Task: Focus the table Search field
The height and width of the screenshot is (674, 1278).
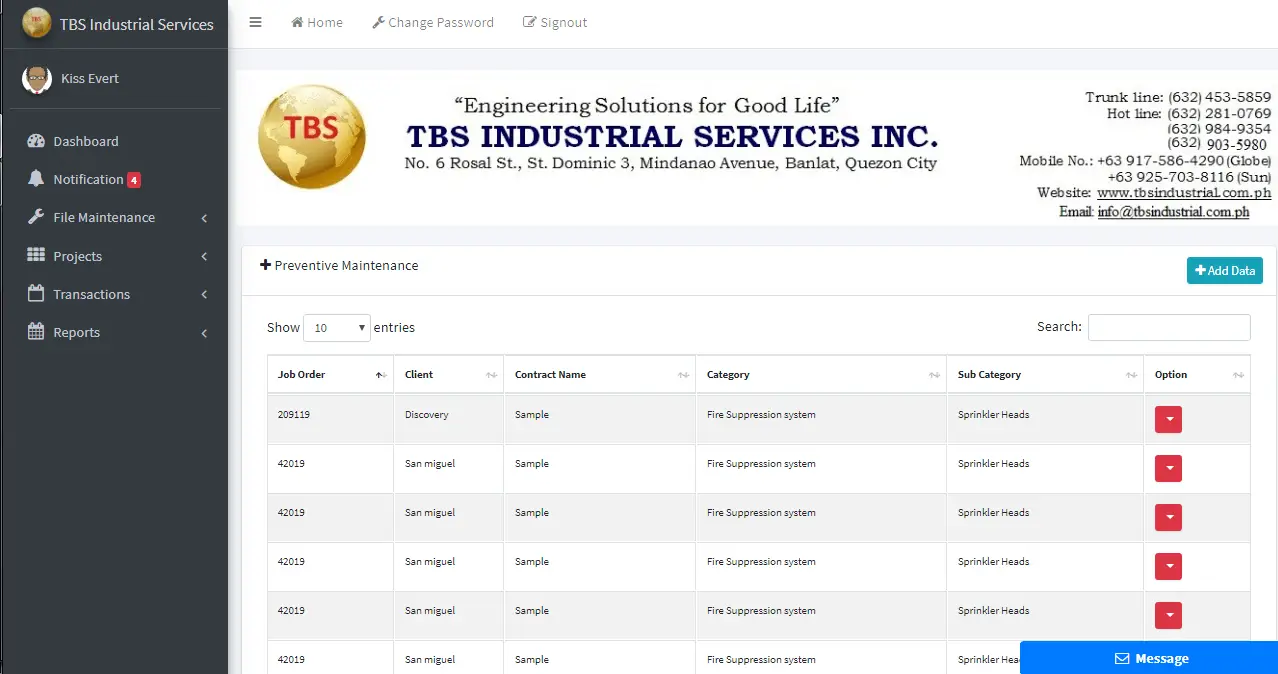Action: click(x=1169, y=327)
